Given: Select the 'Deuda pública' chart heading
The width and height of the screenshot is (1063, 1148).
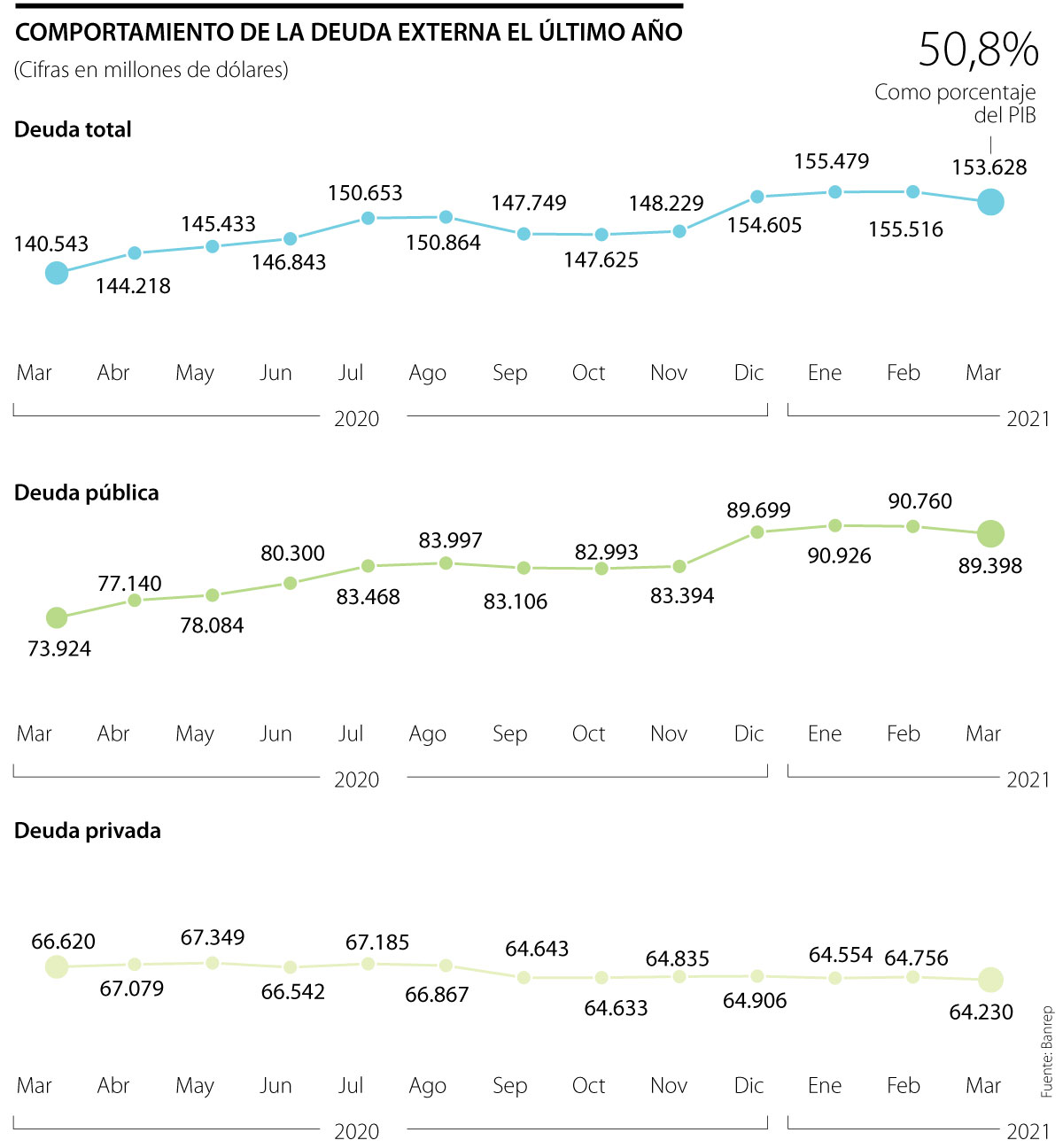Looking at the screenshot, I should coord(87,493).
